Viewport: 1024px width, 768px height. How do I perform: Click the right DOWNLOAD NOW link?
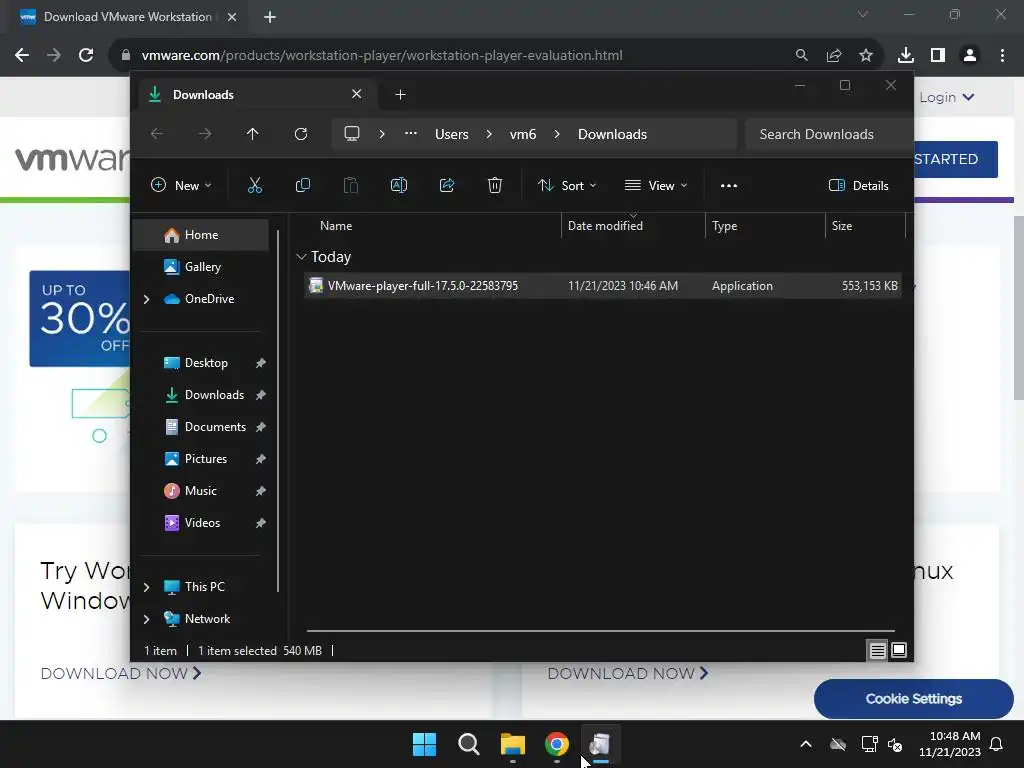coord(628,673)
